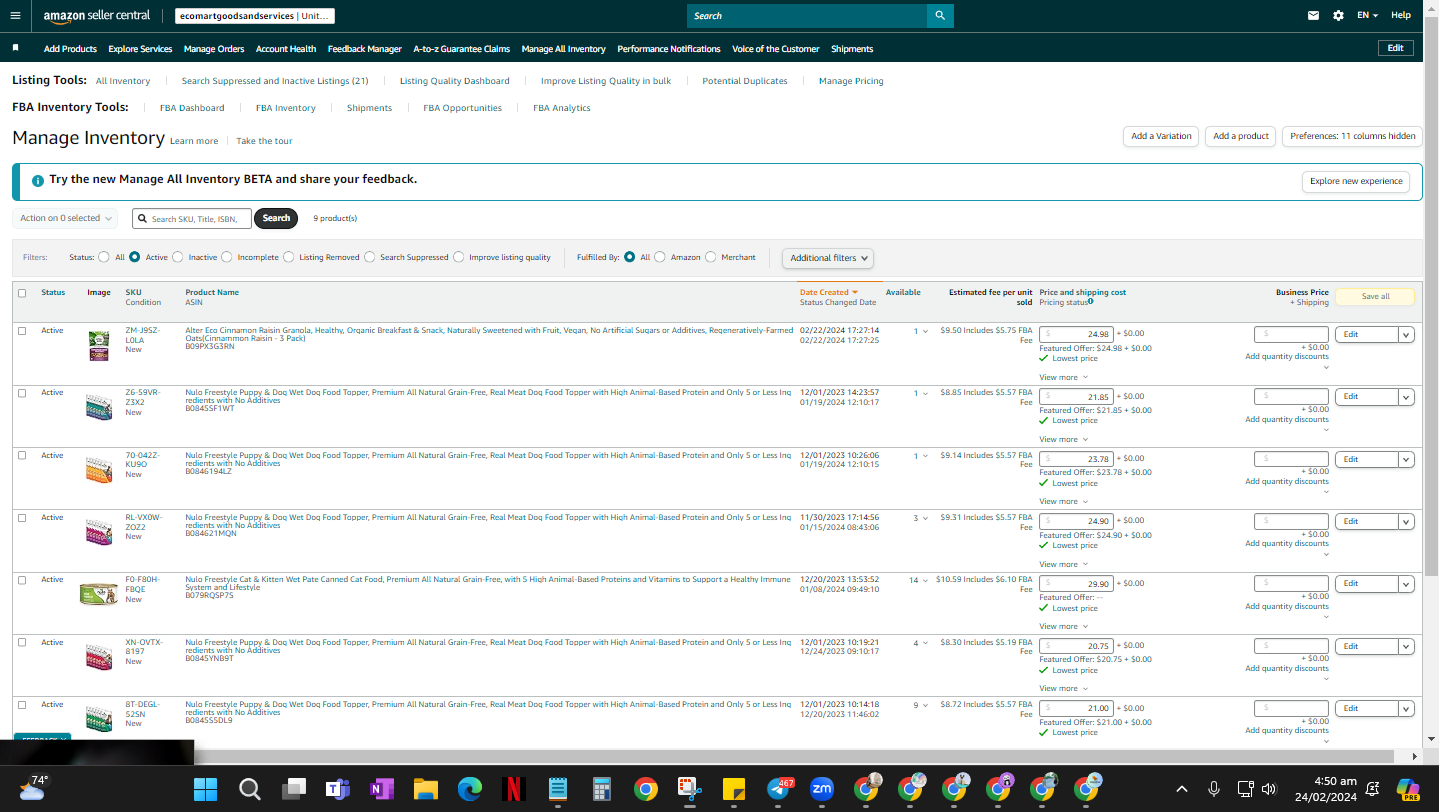Viewport: 1439px width, 812px height.
Task: Open Listing Quality Dashboard tab
Action: pyautogui.click(x=455, y=81)
